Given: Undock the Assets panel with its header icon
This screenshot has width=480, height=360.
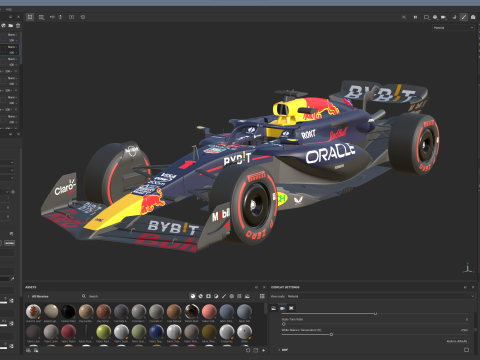Looking at the screenshot, I should (256, 287).
